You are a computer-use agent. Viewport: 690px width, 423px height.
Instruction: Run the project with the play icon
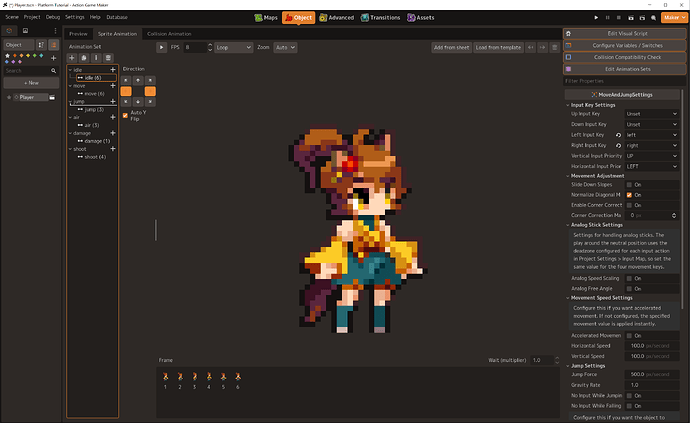tap(596, 18)
